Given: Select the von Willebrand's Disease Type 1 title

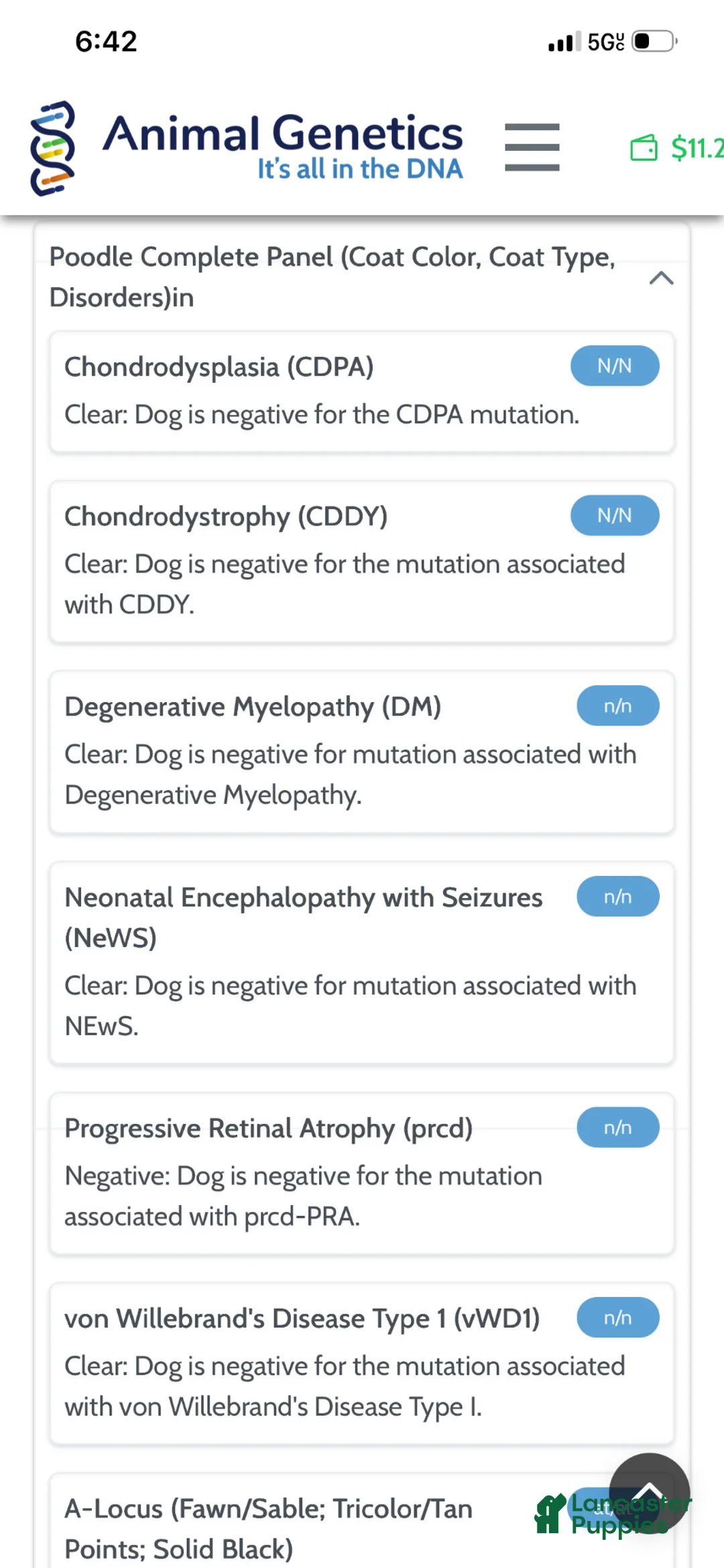Looking at the screenshot, I should [x=302, y=1319].
